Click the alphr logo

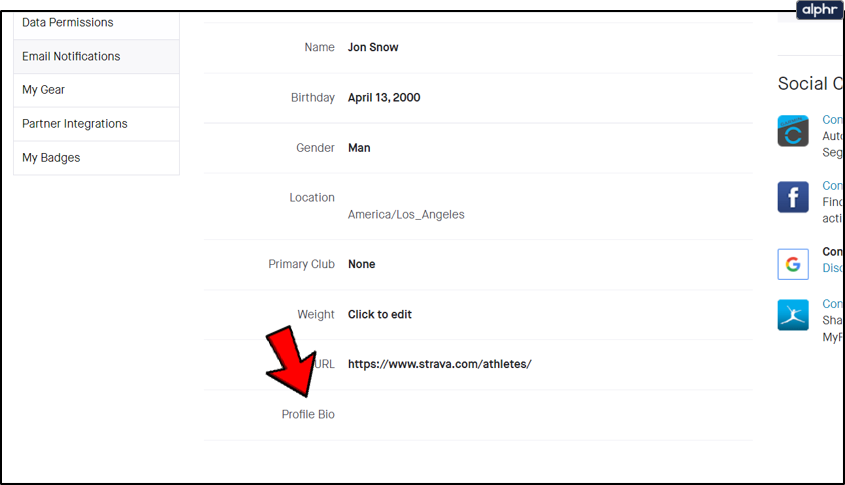click(x=819, y=10)
